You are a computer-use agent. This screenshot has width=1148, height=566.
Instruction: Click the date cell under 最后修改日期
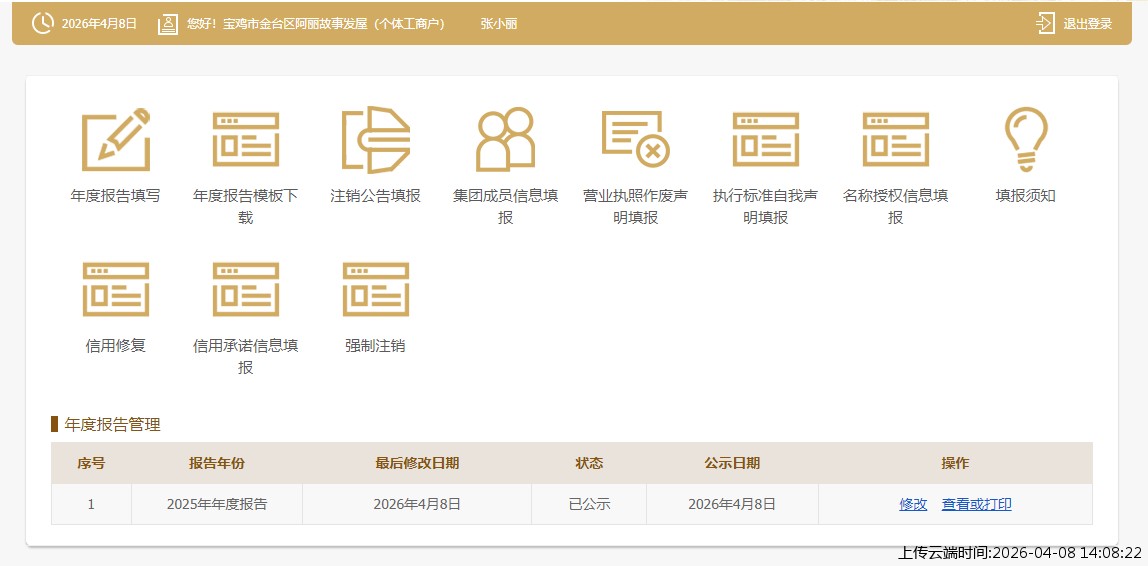(x=417, y=504)
